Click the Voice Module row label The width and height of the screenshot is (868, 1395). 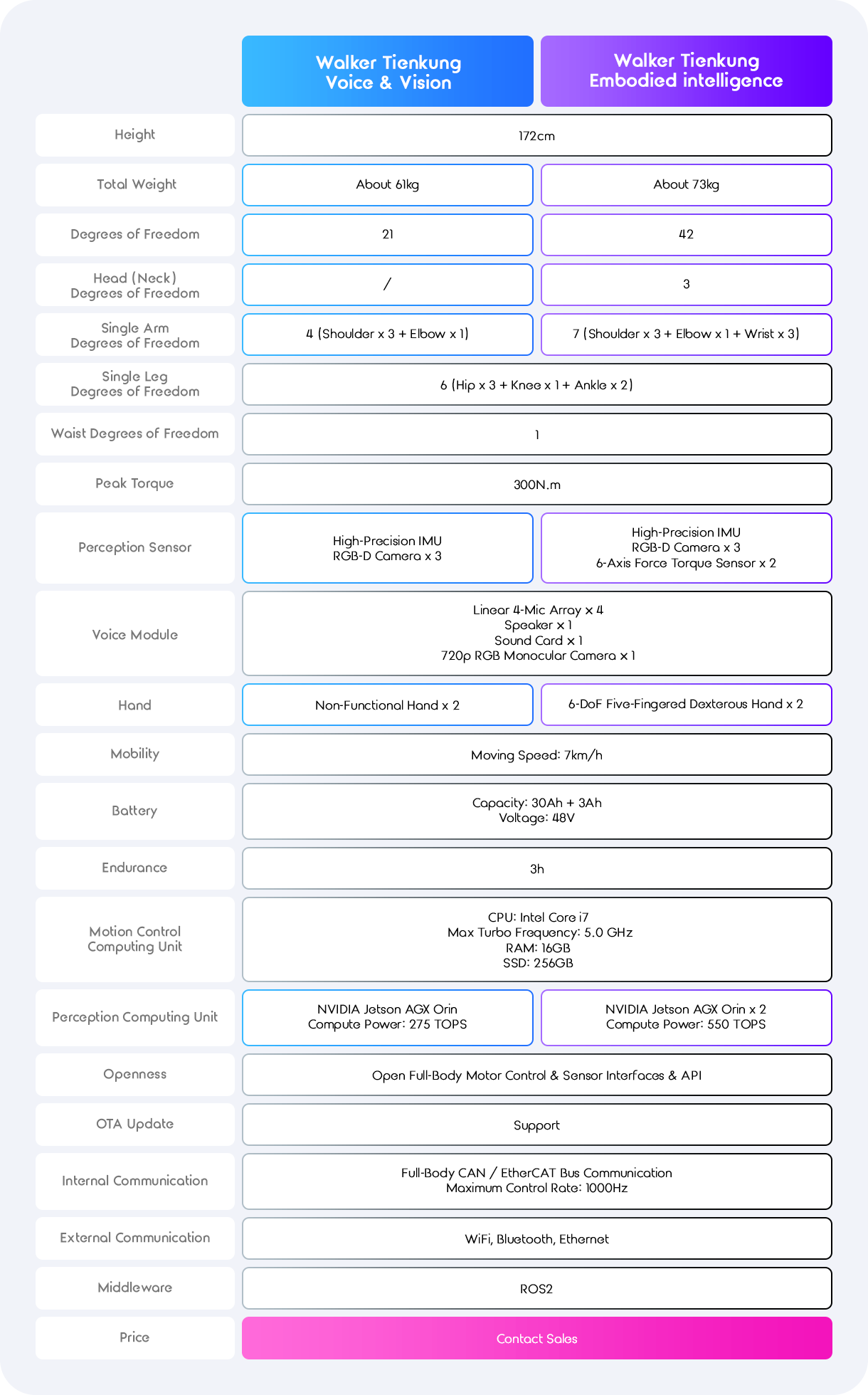coord(135,634)
